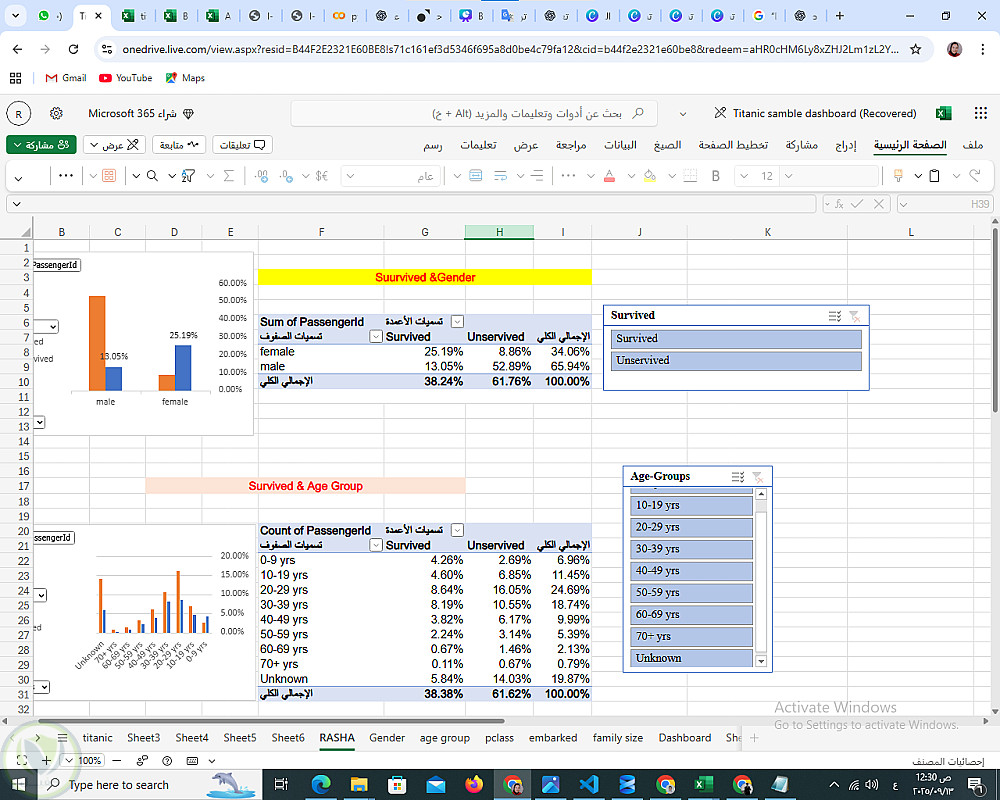This screenshot has height=800, width=1000.
Task: Click the zoom in plus icon
Action: coord(46,760)
